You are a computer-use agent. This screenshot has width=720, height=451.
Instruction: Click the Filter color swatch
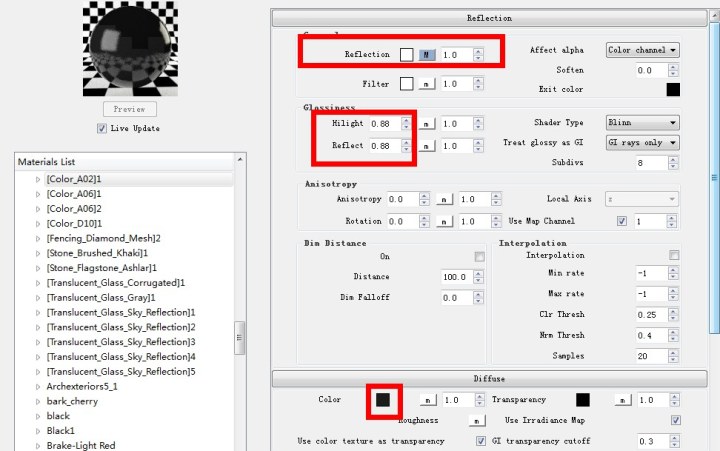[406, 84]
